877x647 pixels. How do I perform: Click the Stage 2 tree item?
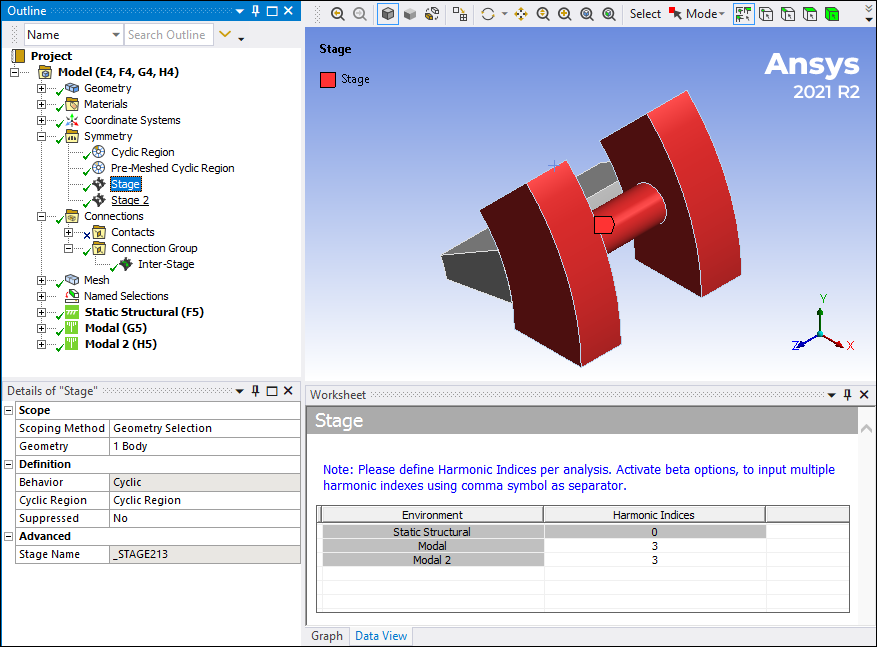click(x=130, y=200)
